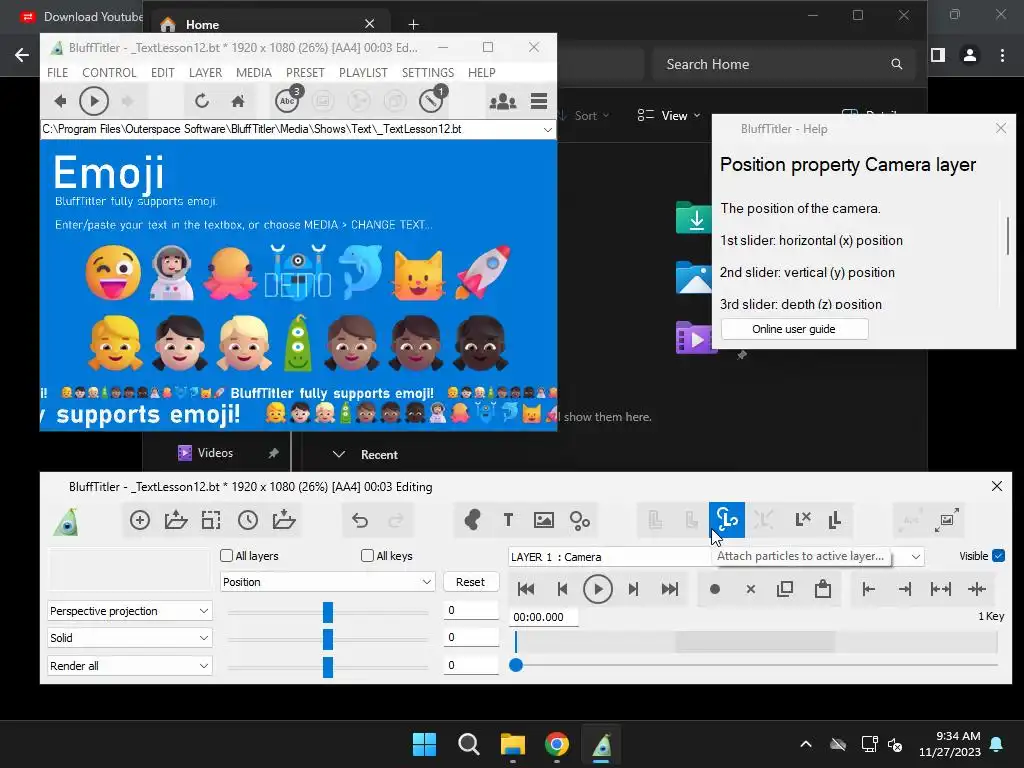The image size is (1024, 768).
Task: Click the fullscreen expand picture icon
Action: point(946,520)
